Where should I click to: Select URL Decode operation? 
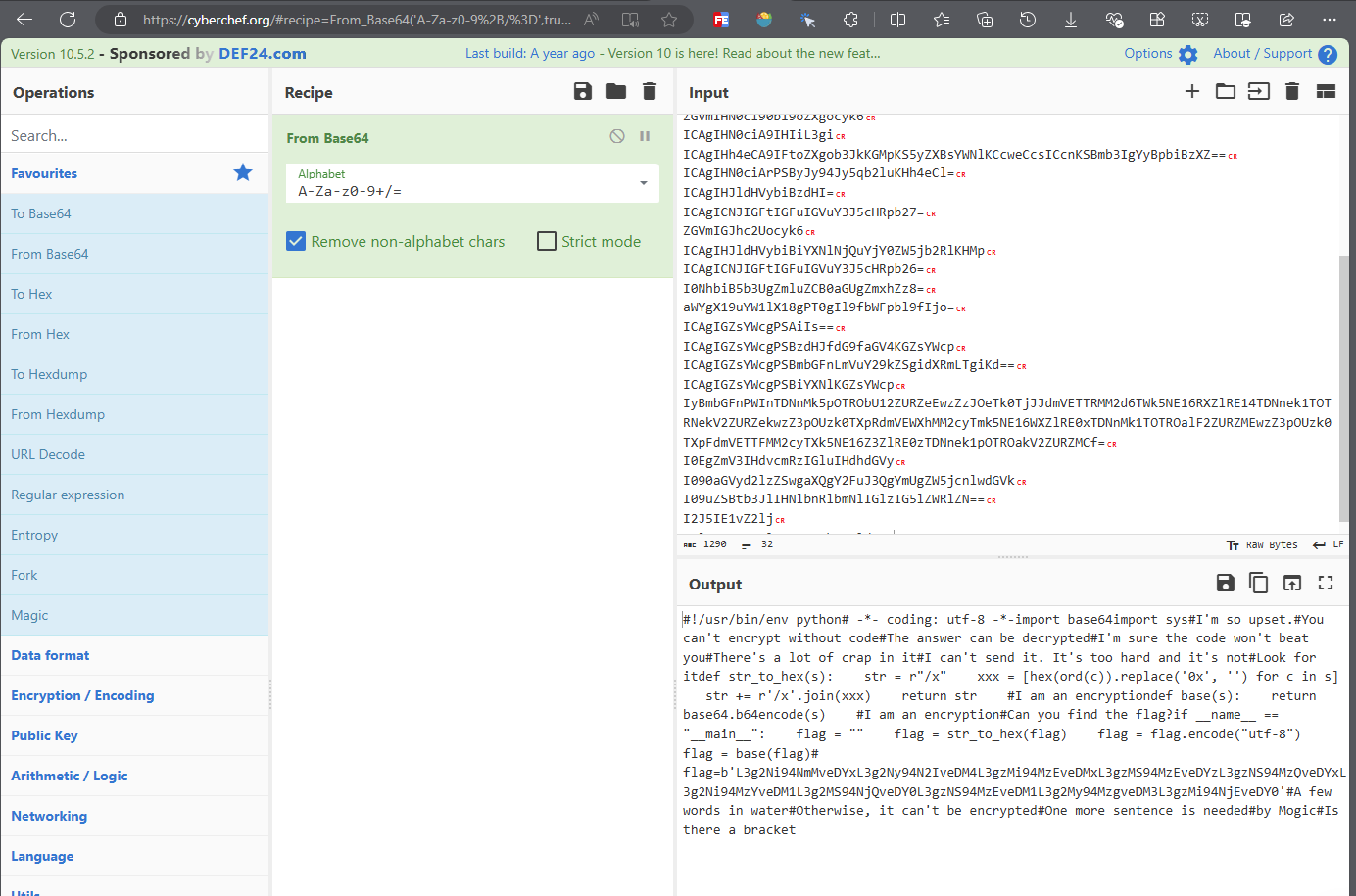tap(134, 454)
